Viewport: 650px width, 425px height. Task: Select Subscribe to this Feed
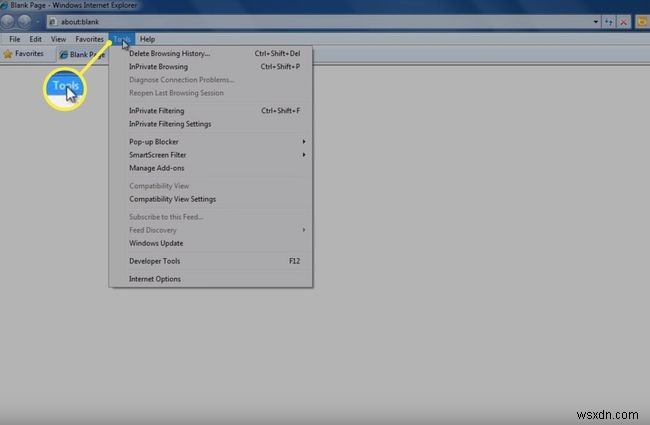[211, 217]
